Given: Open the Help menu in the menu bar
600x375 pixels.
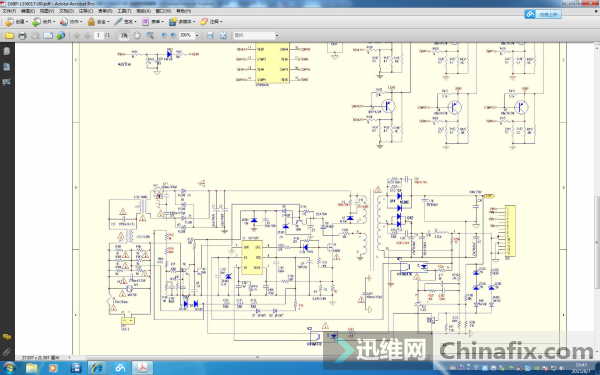Looking at the screenshot, I should (x=183, y=11).
